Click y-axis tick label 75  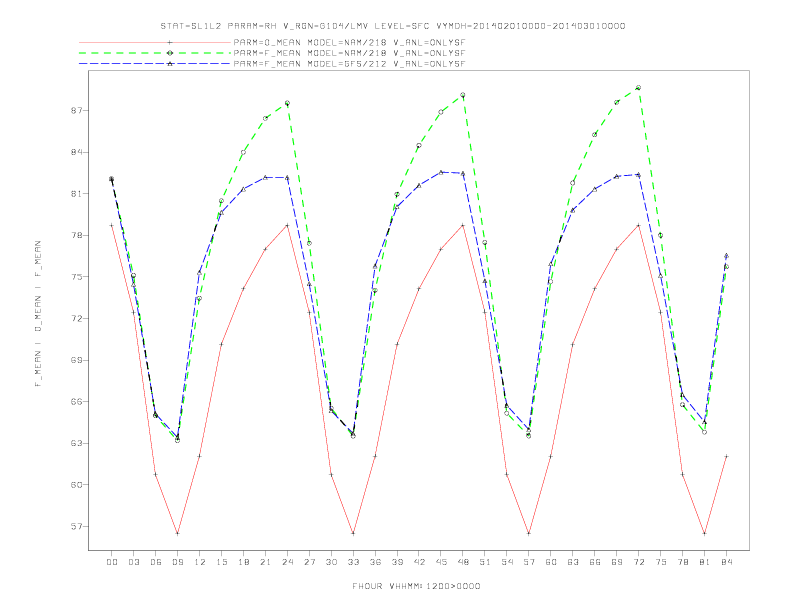tap(77, 277)
